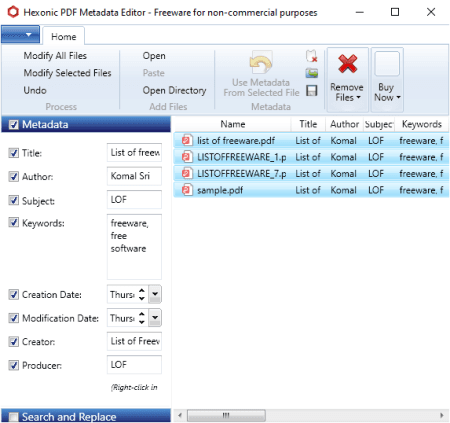
Task: Use Metadata From Selected File icon
Action: tap(261, 62)
